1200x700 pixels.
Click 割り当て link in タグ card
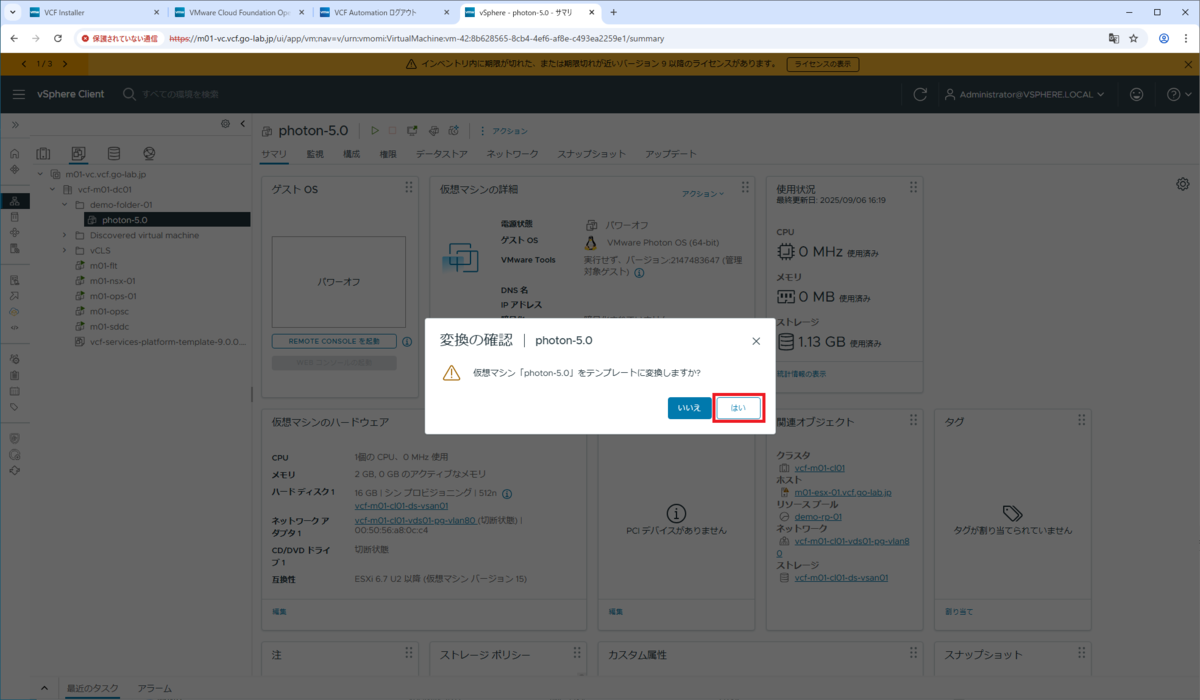[958, 611]
